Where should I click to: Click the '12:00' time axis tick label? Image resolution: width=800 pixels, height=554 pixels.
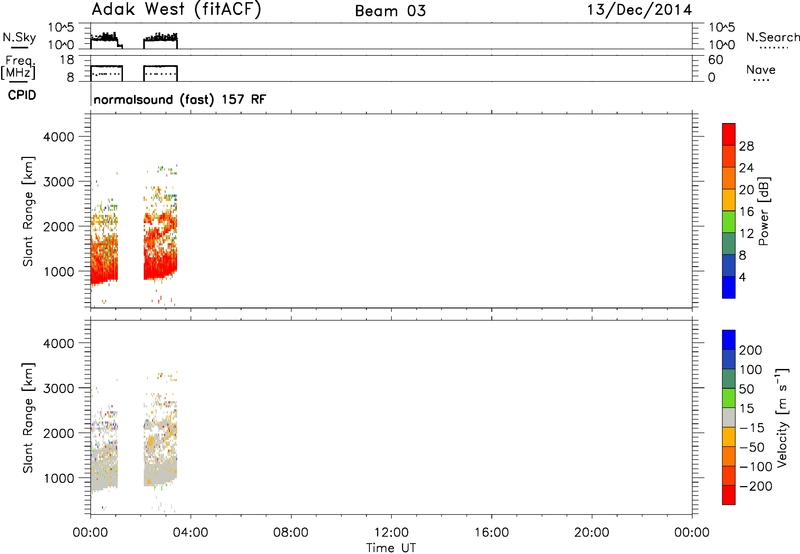pos(391,533)
